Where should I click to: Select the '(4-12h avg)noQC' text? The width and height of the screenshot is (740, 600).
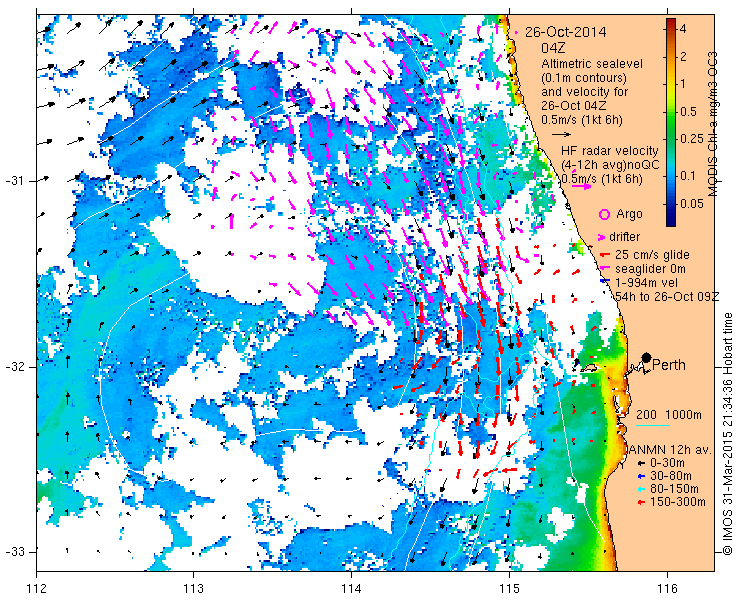(x=610, y=164)
